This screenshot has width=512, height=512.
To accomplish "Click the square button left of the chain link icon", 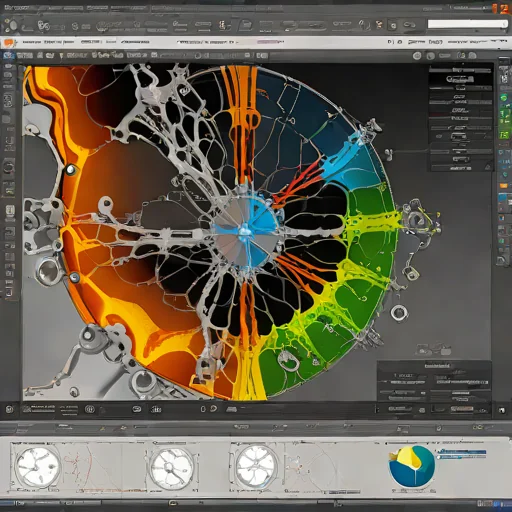I will (393, 25).
